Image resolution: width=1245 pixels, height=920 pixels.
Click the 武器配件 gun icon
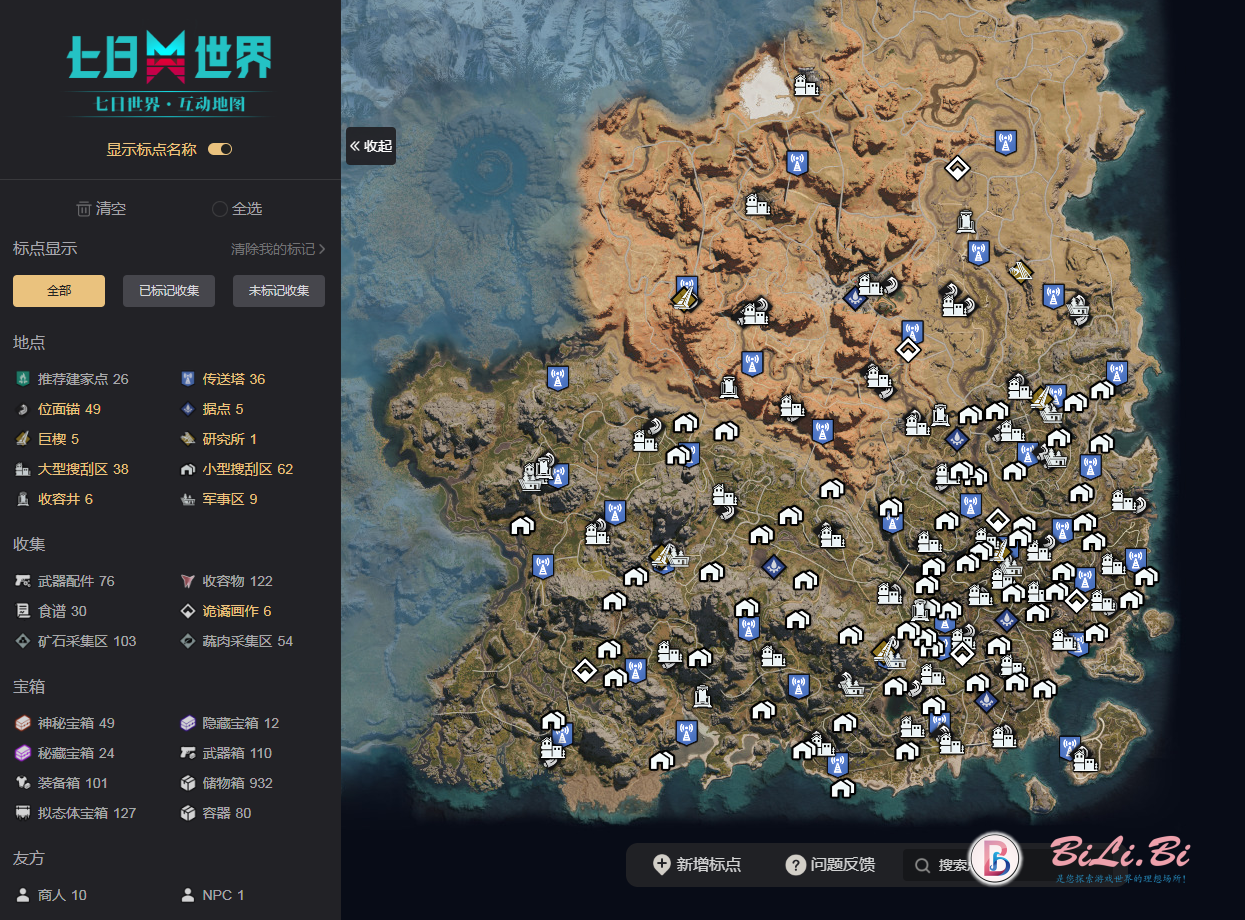[x=22, y=581]
